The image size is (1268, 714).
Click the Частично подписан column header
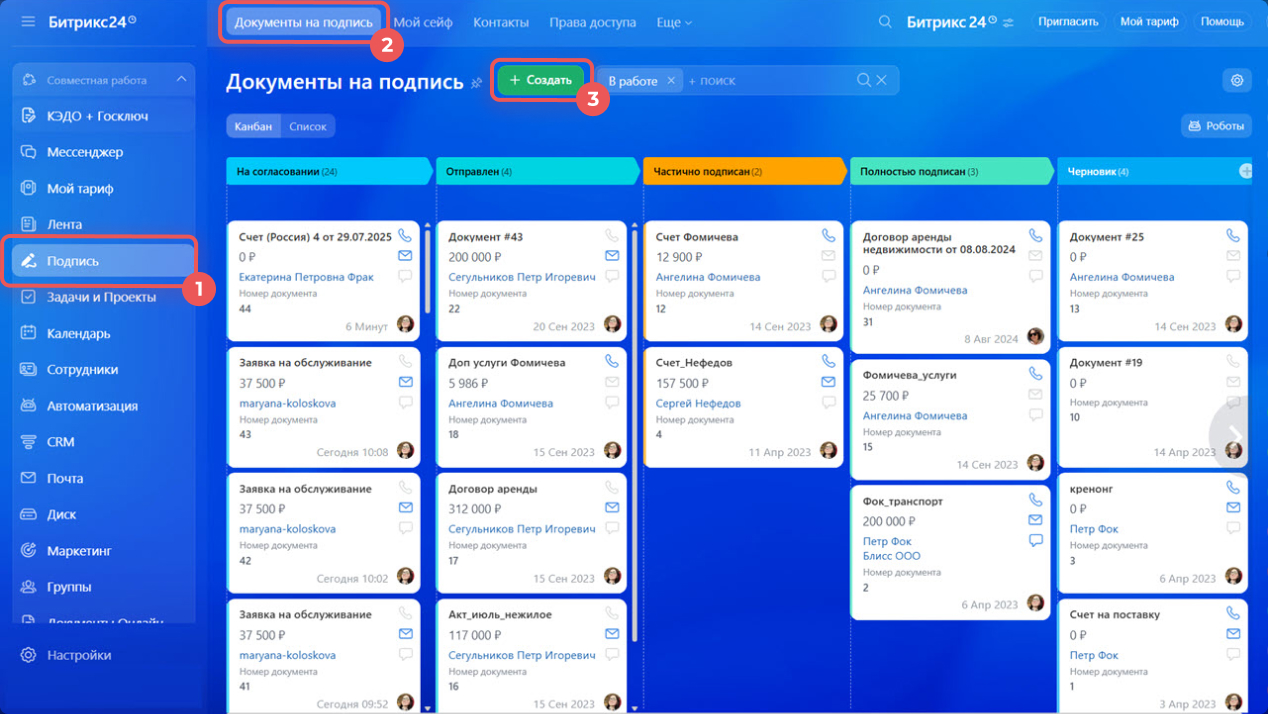743,171
